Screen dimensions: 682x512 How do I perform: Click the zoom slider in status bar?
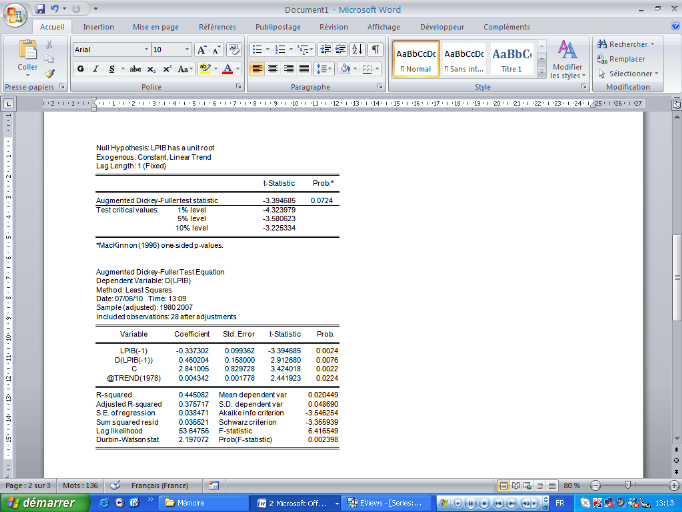point(627,485)
